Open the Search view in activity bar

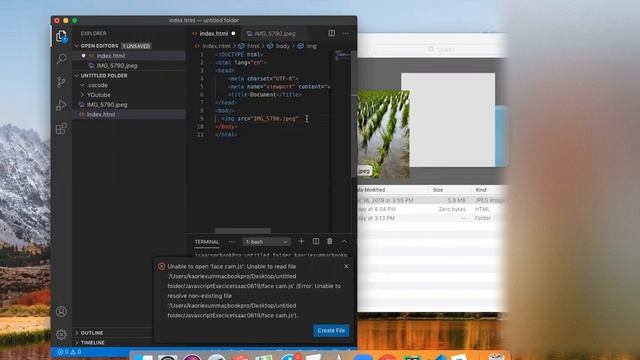coord(61,59)
